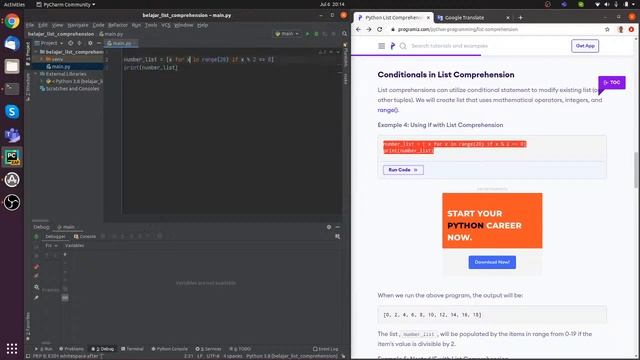The width and height of the screenshot is (640, 360).
Task: Click the Chrome address bar URL
Action: click(457, 29)
